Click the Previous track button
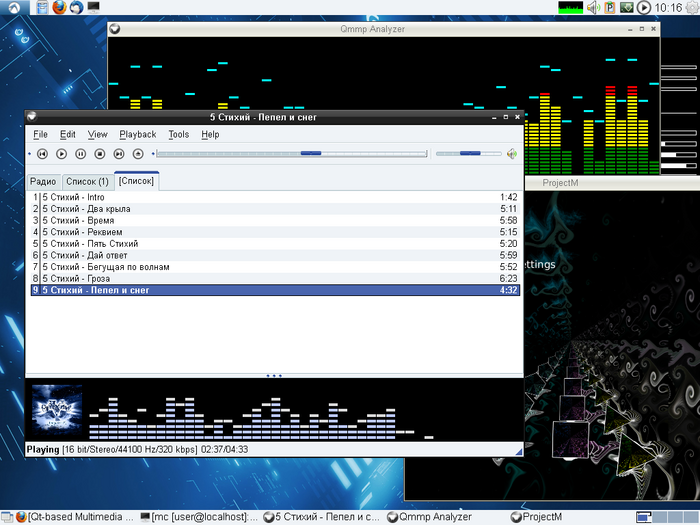The height and width of the screenshot is (525, 700). 42,154
